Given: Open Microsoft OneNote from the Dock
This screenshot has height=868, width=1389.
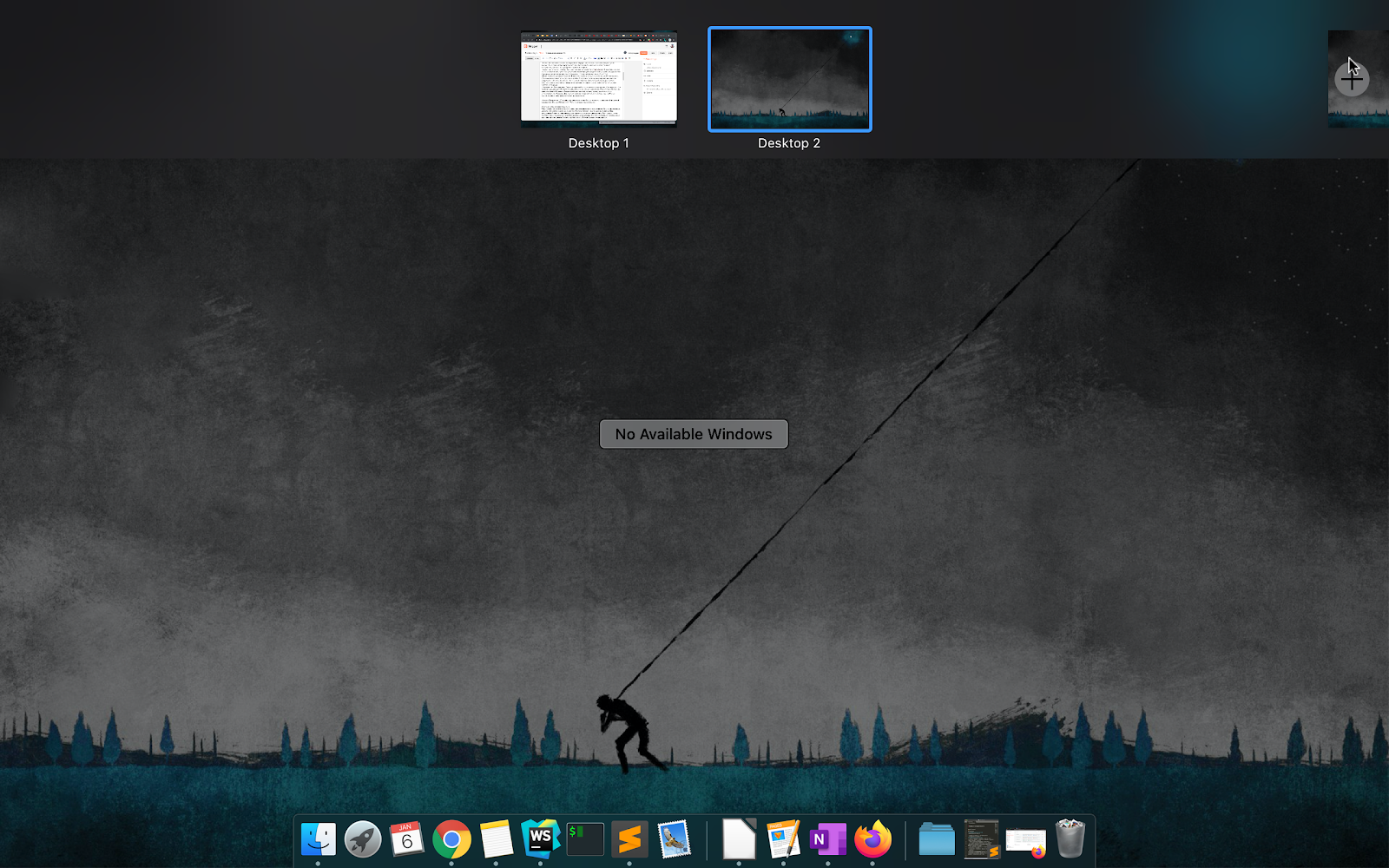Looking at the screenshot, I should click(x=828, y=839).
